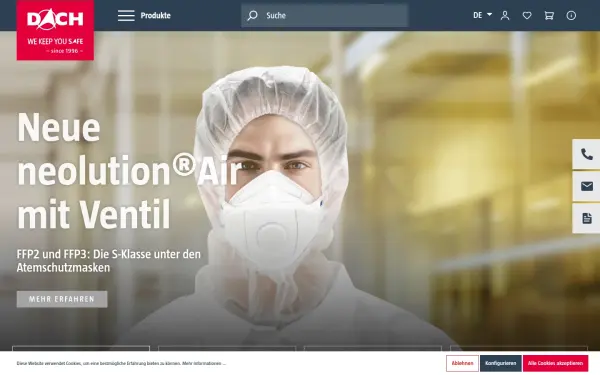Click the Produkte menu label
600x375 pixels.
(x=155, y=16)
